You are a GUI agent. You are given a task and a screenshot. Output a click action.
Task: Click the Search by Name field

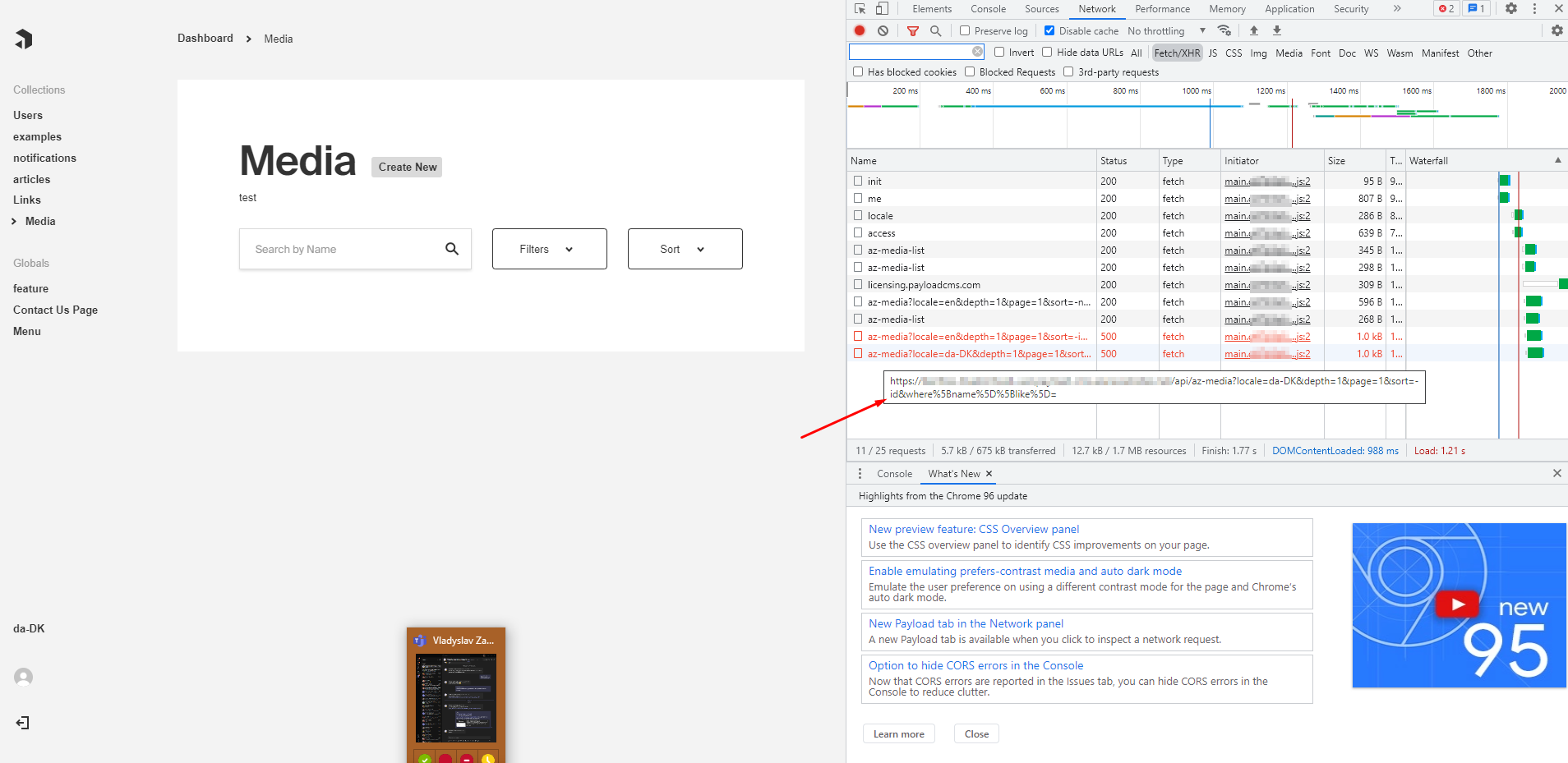click(x=345, y=249)
